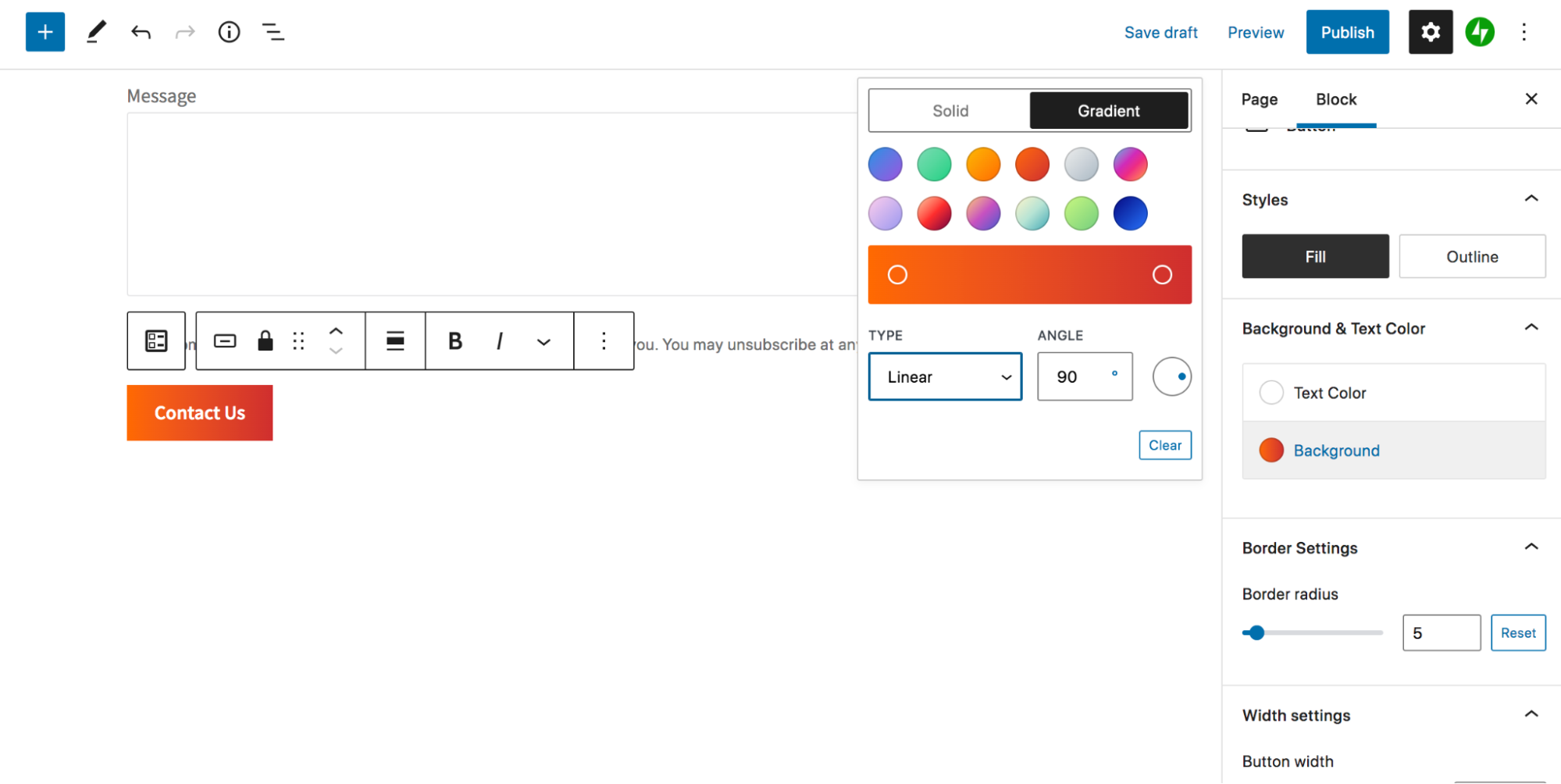This screenshot has height=784, width=1561.
Task: Choose the Fill button style
Action: point(1315,256)
